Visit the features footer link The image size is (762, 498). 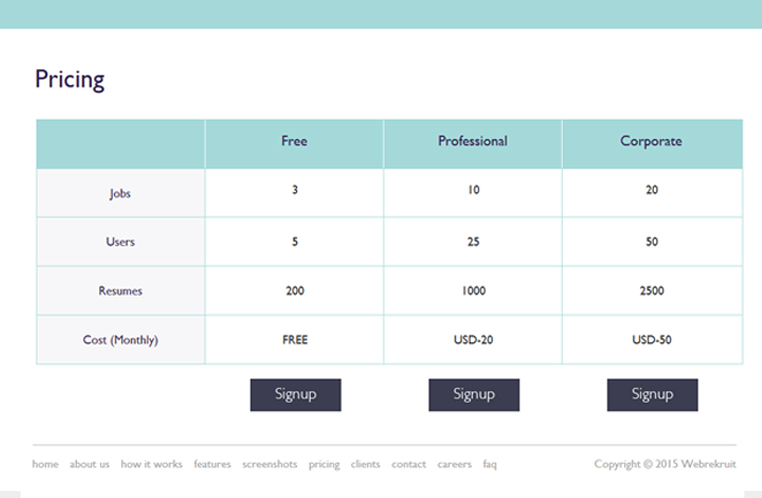(212, 464)
